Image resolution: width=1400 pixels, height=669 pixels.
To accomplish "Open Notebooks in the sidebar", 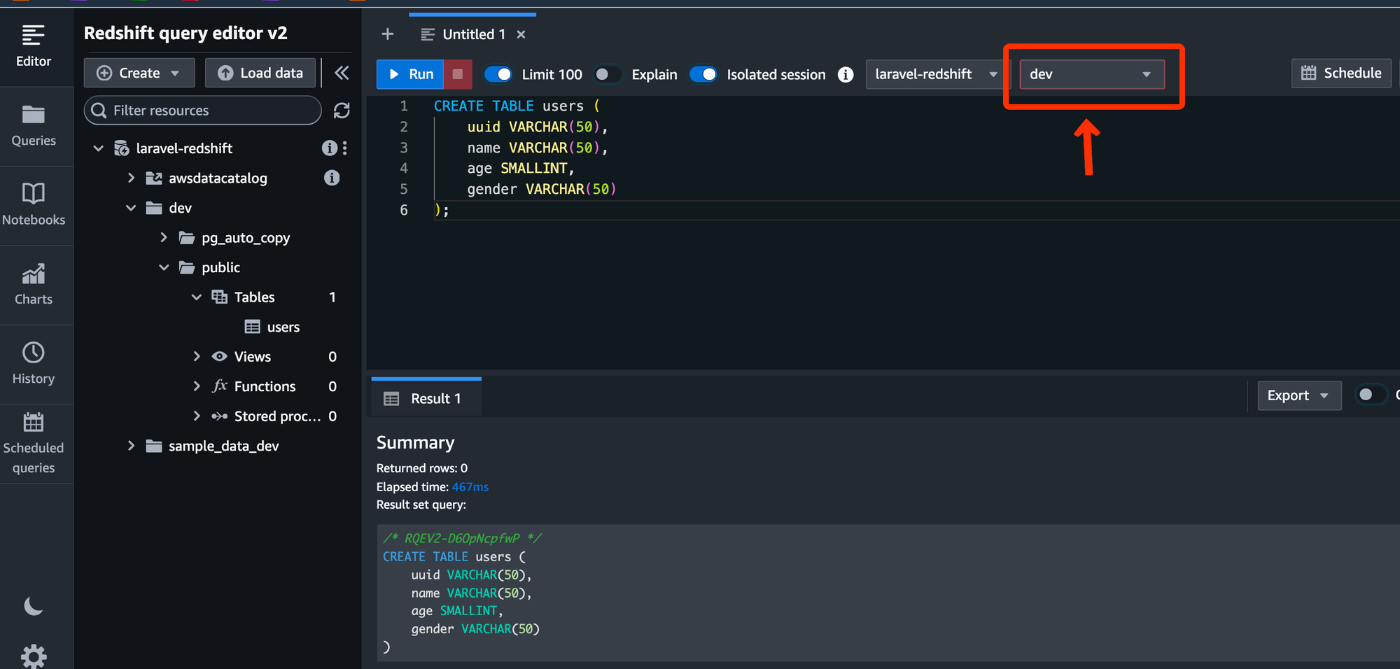I will 33,205.
